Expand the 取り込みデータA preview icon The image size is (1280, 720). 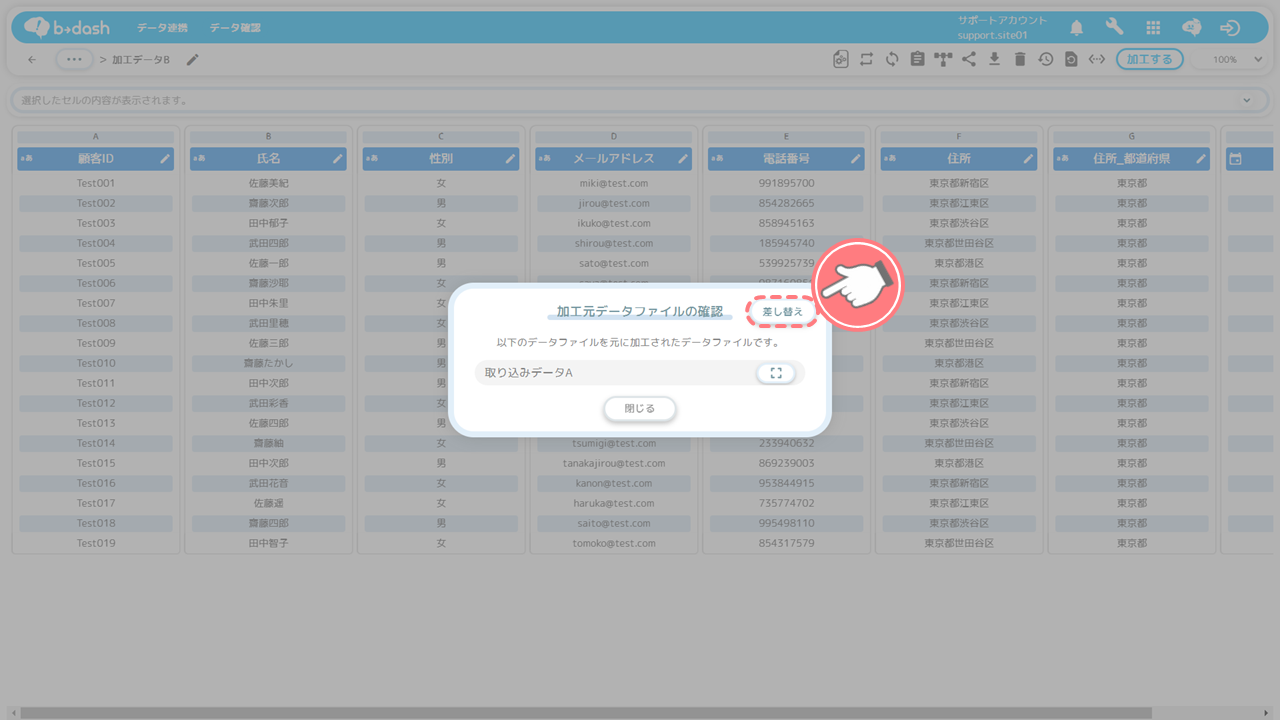point(775,373)
